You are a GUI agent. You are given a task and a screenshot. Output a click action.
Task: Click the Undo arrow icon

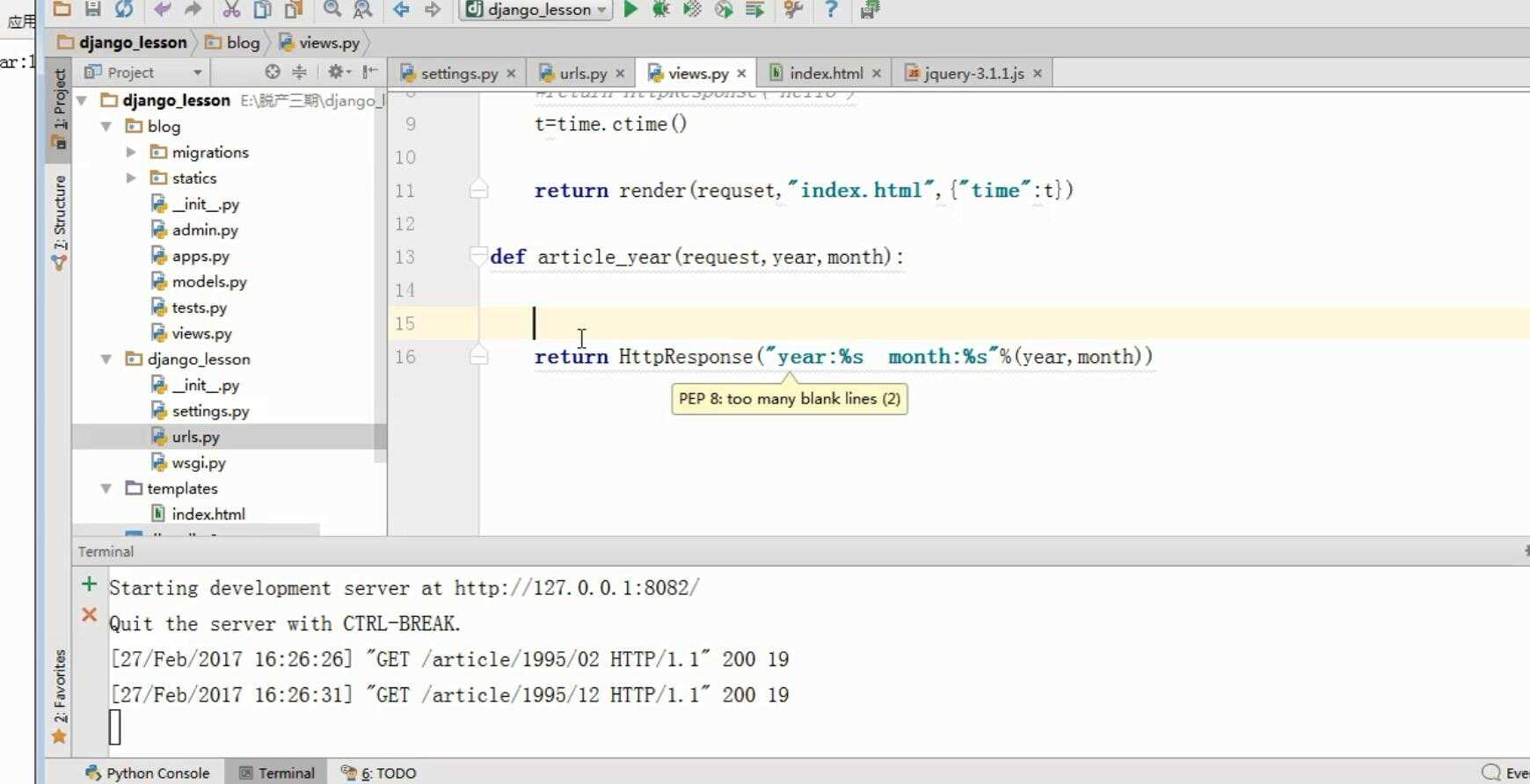pos(162,9)
